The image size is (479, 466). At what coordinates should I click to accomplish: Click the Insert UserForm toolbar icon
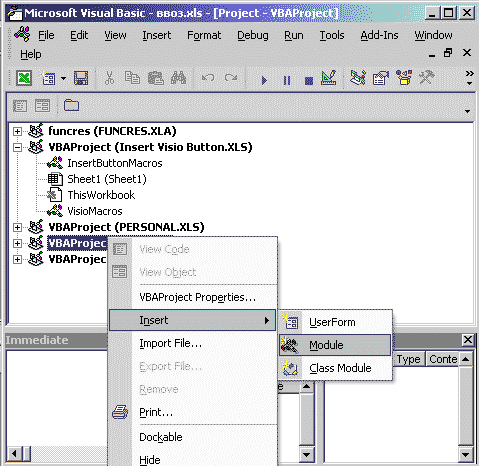(x=48, y=79)
